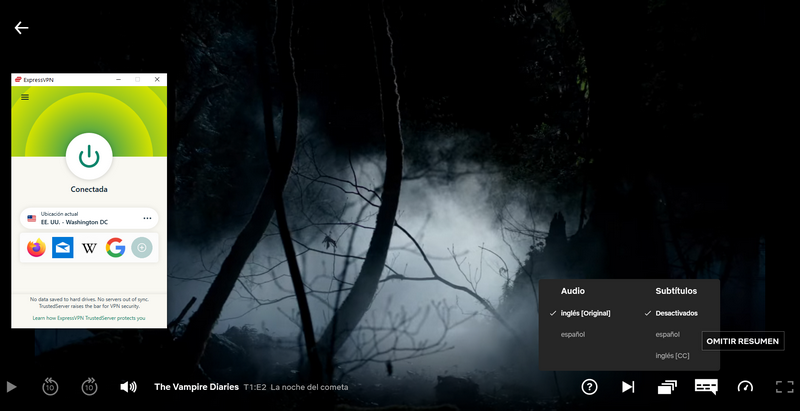
Task: Enter fullscreen mode
Action: [785, 387]
